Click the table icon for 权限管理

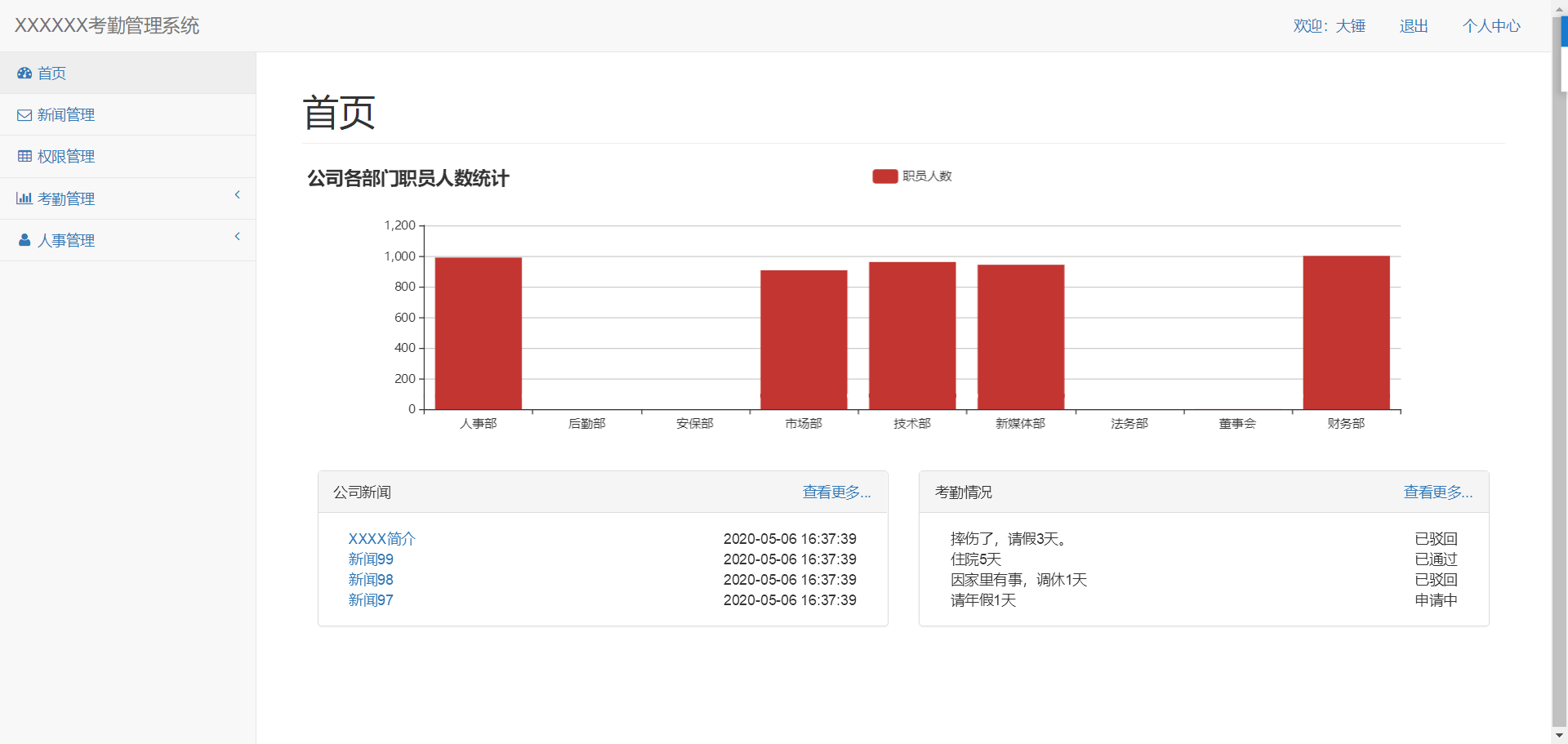[24, 156]
